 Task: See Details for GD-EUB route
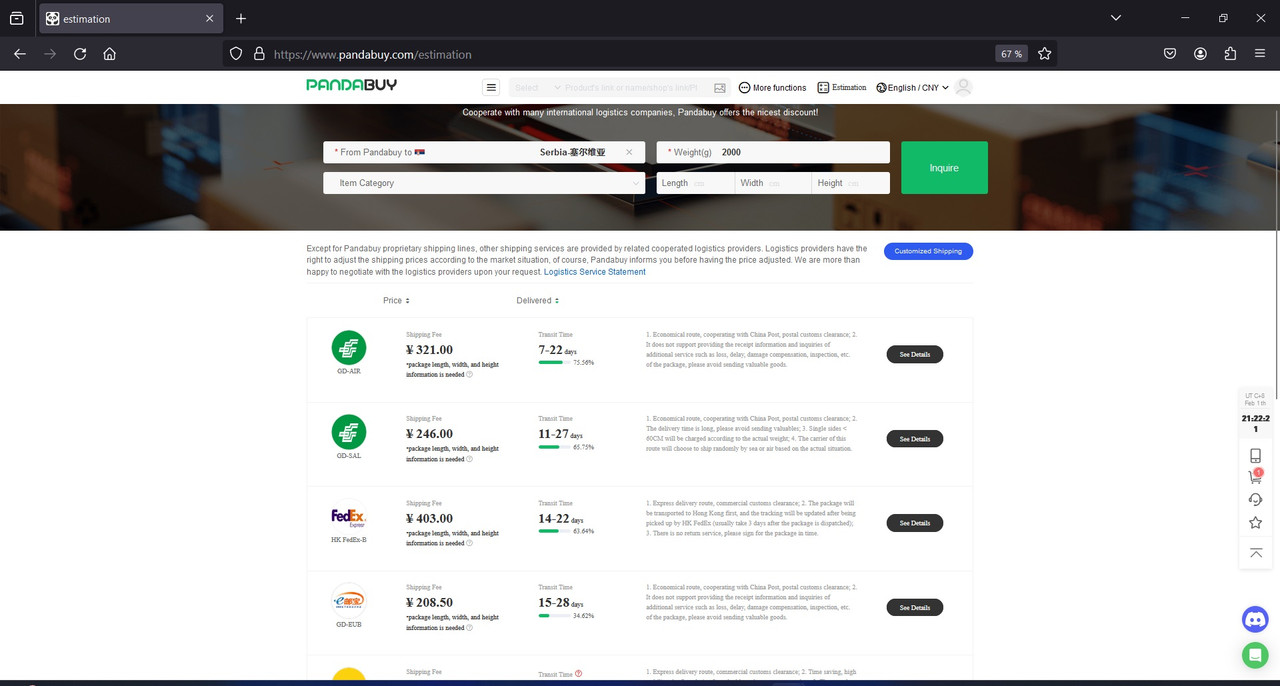[x=915, y=607]
